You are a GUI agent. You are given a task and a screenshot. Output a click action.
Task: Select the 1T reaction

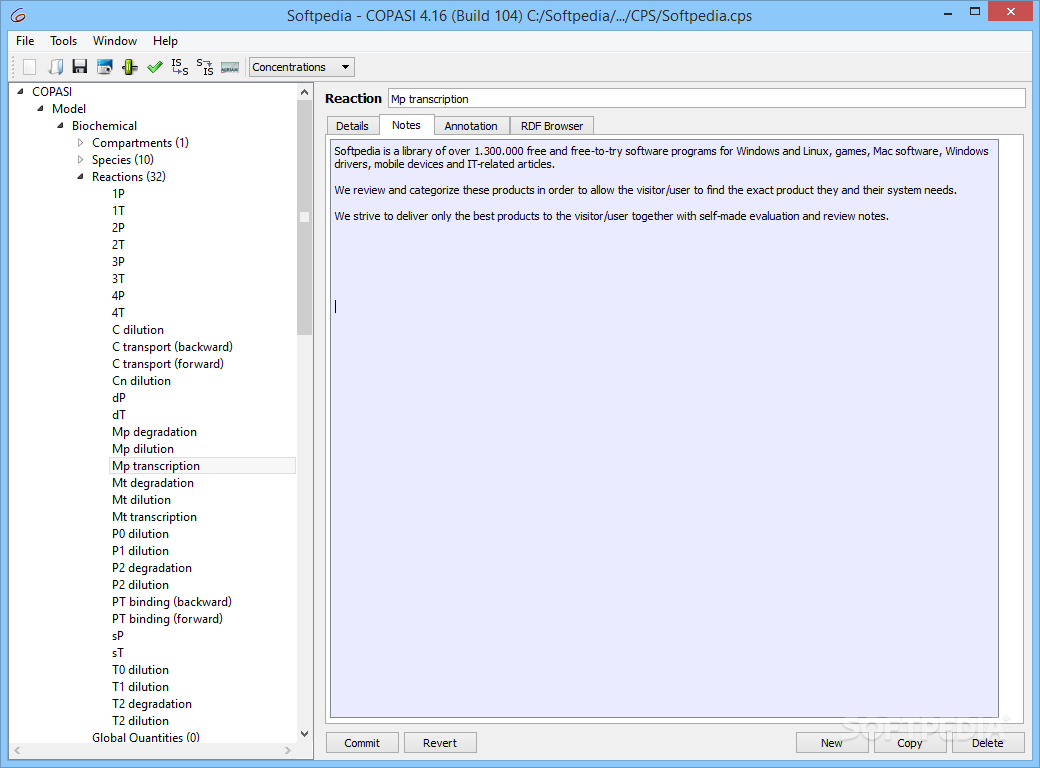[119, 211]
